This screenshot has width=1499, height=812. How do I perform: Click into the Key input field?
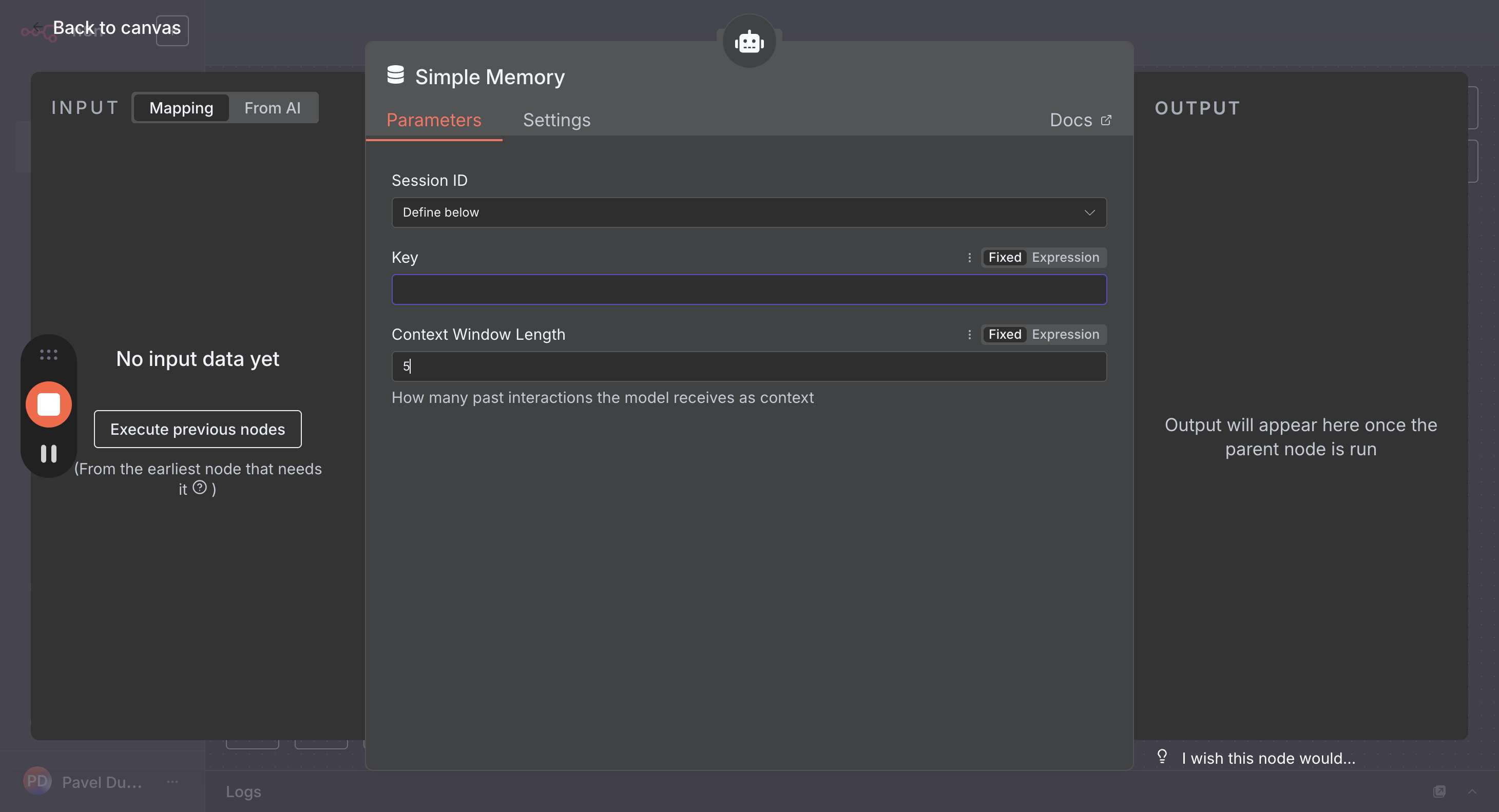tap(749, 289)
